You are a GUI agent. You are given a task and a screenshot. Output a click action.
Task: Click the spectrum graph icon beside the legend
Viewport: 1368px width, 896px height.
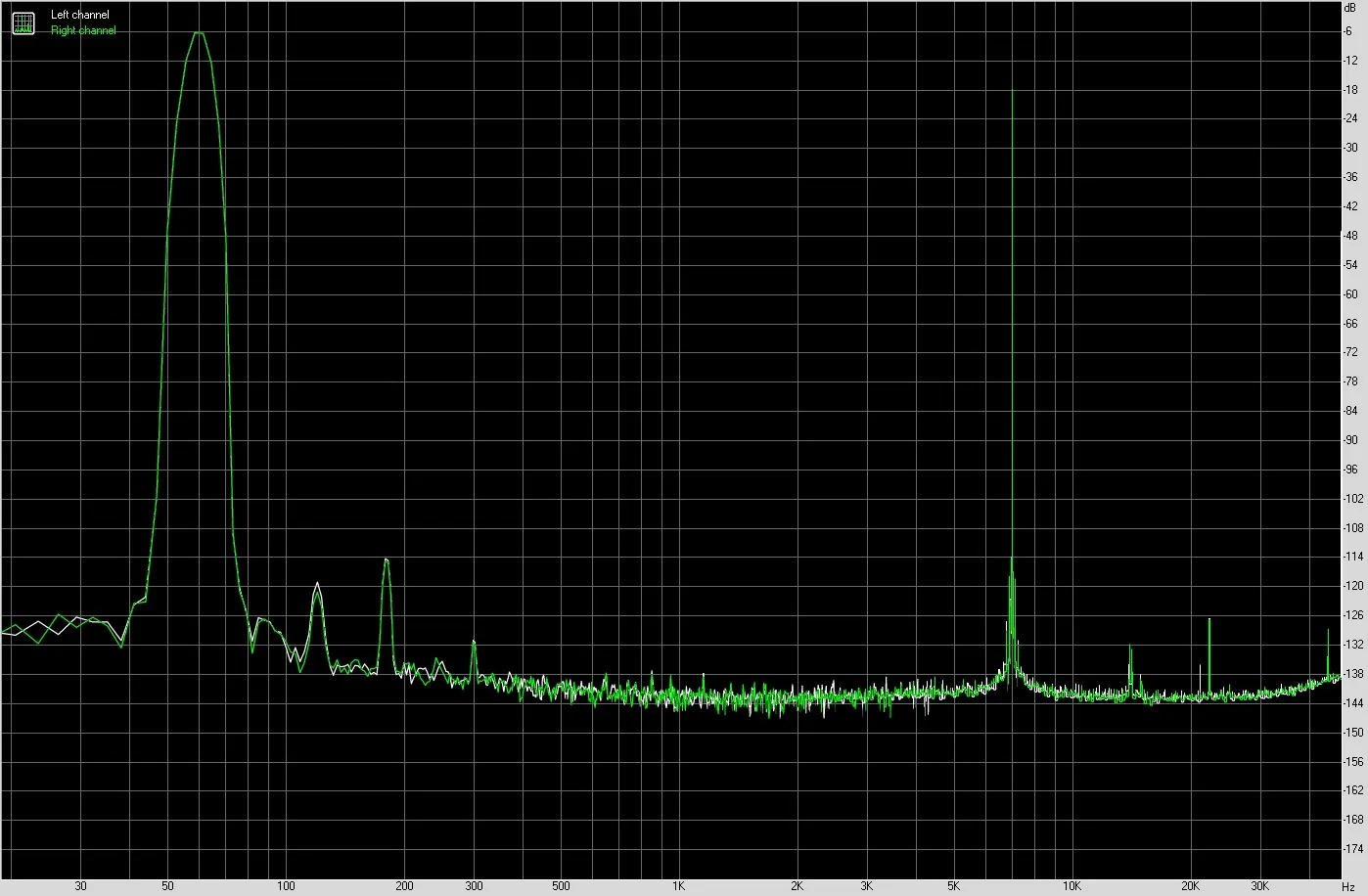pyautogui.click(x=23, y=22)
